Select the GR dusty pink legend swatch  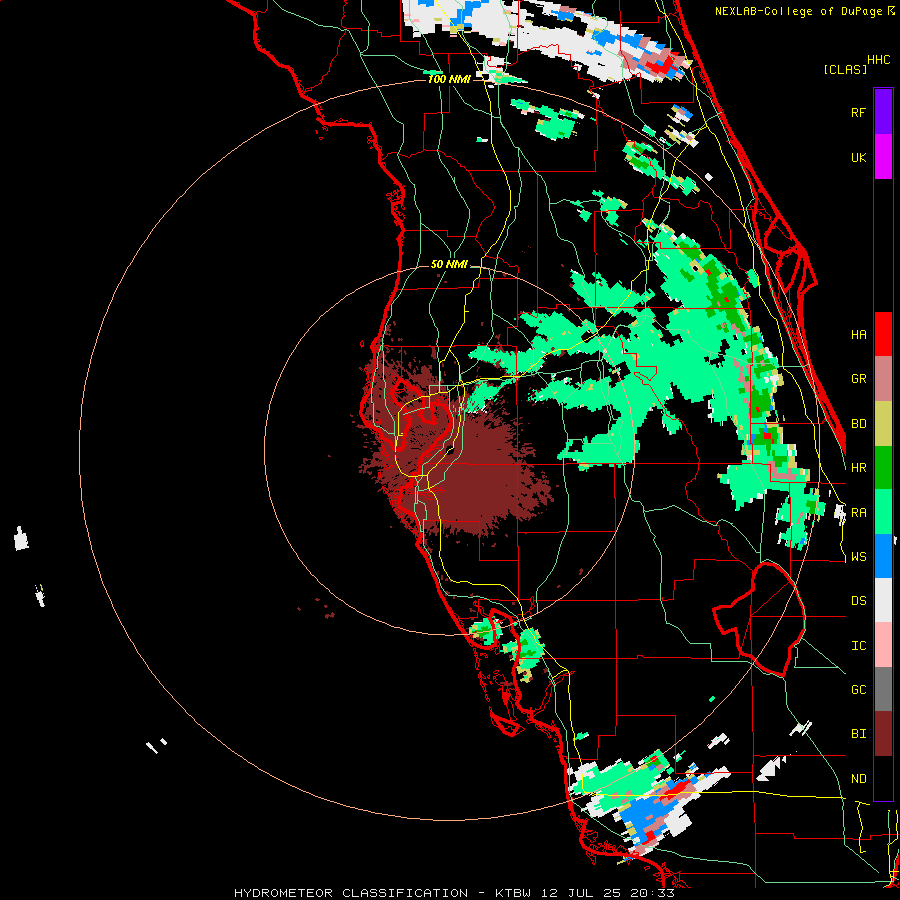(883, 379)
